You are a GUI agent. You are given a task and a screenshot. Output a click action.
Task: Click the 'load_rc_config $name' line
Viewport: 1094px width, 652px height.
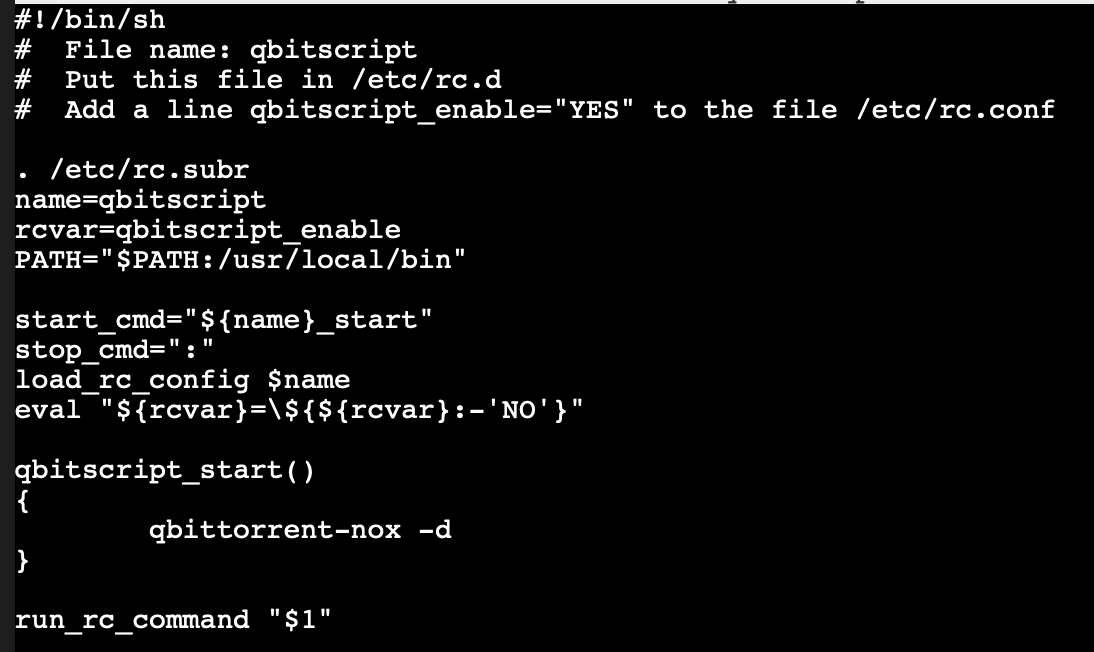[x=182, y=380]
